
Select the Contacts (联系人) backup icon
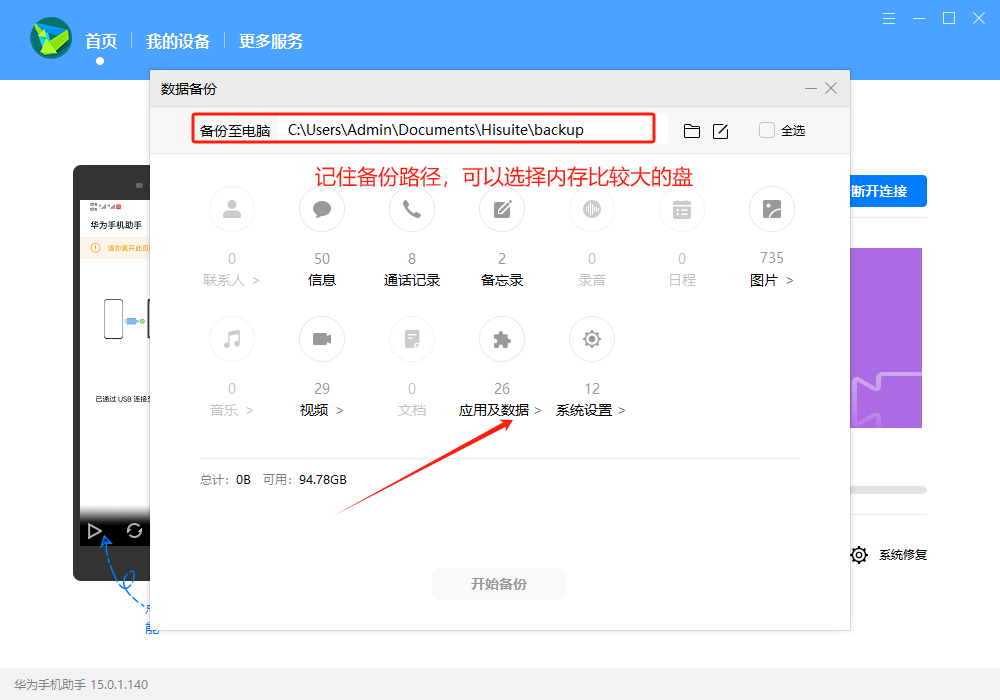[x=232, y=209]
